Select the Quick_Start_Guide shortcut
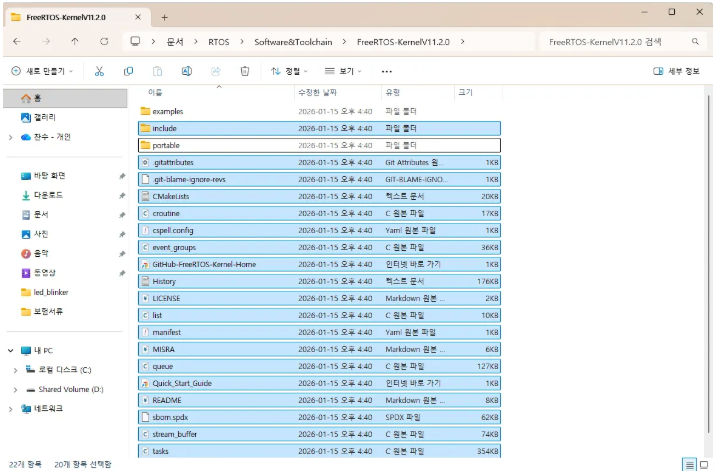The width and height of the screenshot is (714, 474). pyautogui.click(x=319, y=383)
